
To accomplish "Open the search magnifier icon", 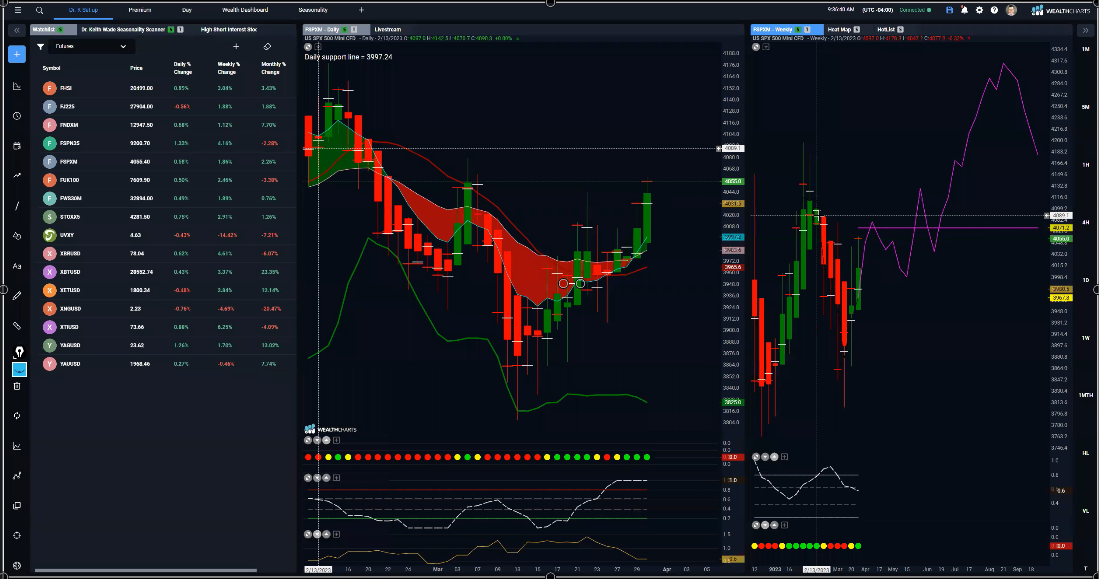I will click(39, 11).
